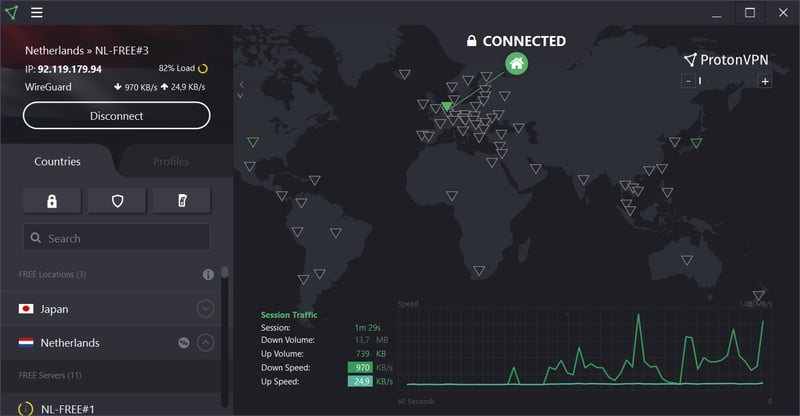This screenshot has width=800, height=416.
Task: Select the New Zealand map marker
Action: coord(759,296)
